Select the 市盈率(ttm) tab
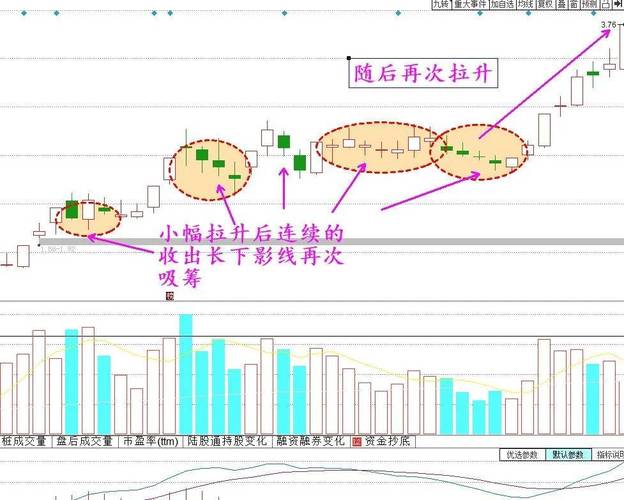The width and height of the screenshot is (624, 500). (150, 440)
